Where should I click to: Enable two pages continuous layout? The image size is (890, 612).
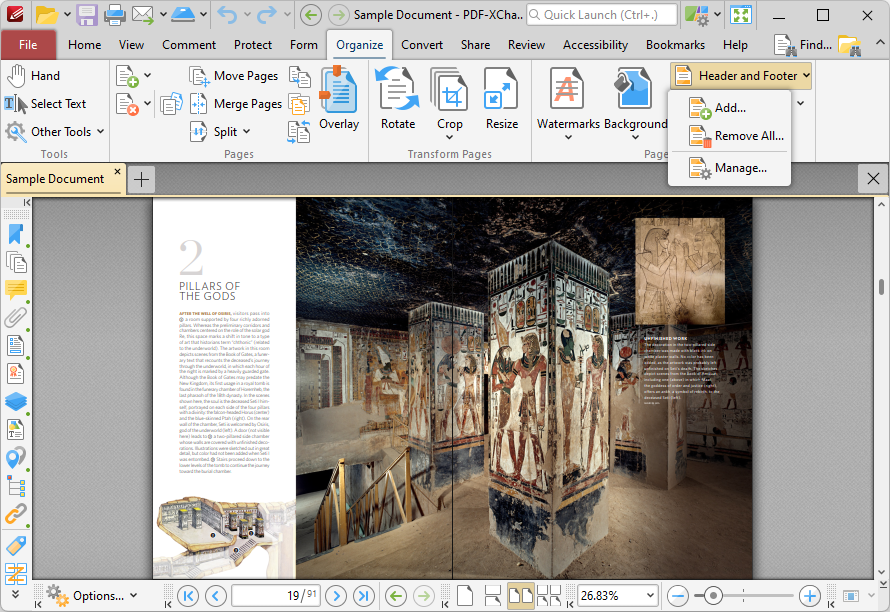548,596
